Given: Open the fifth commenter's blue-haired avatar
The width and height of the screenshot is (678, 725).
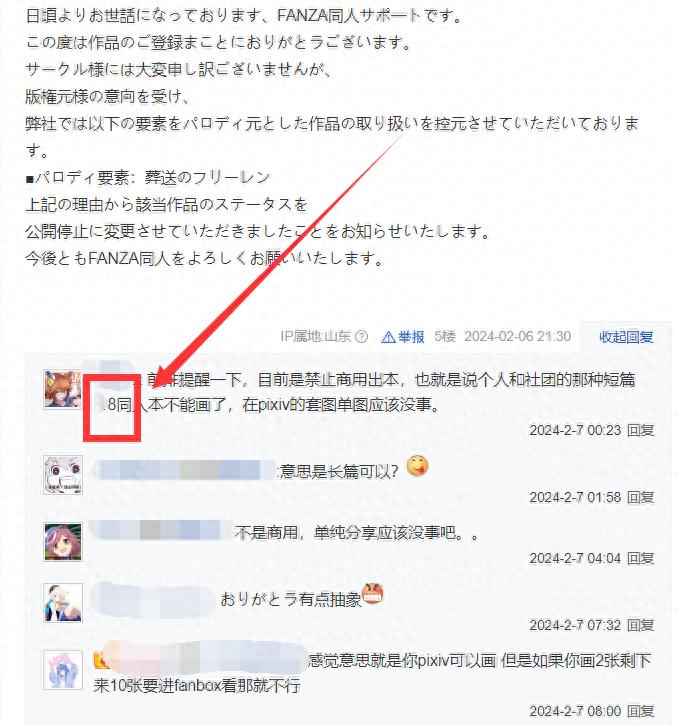Looking at the screenshot, I should (63, 670).
